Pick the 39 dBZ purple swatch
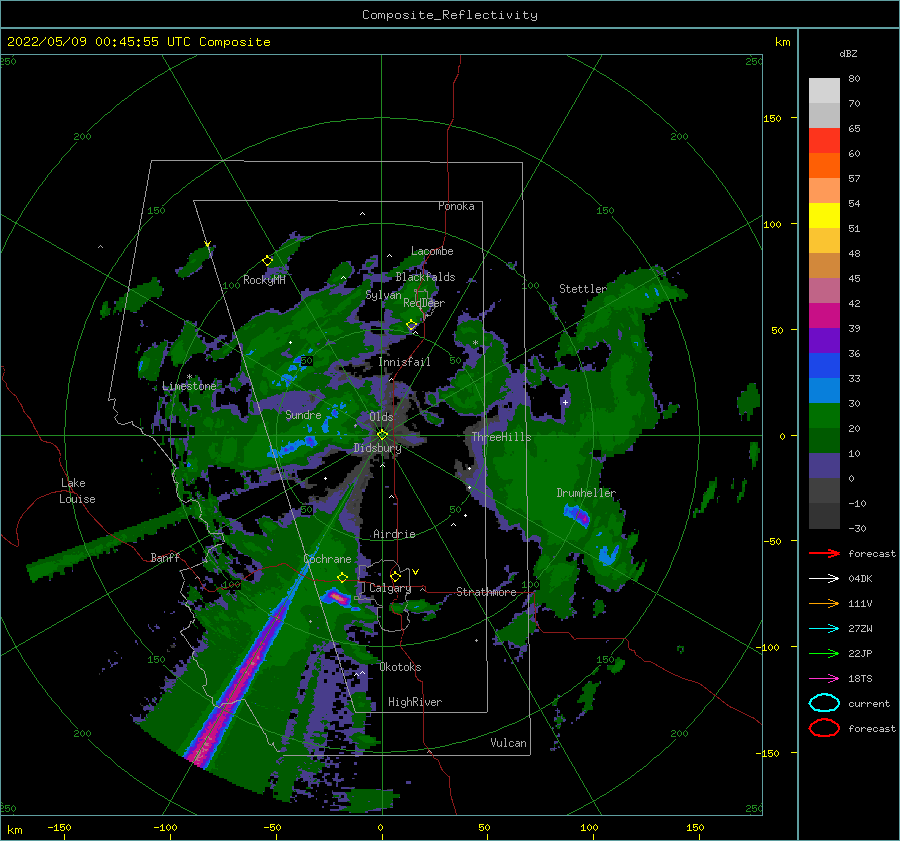The width and height of the screenshot is (900, 841). tap(824, 340)
